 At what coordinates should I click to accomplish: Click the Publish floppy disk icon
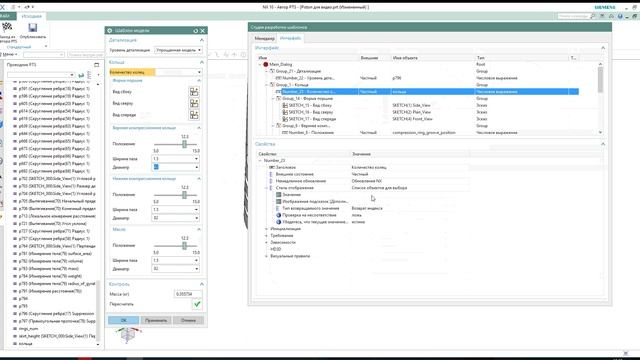33,28
